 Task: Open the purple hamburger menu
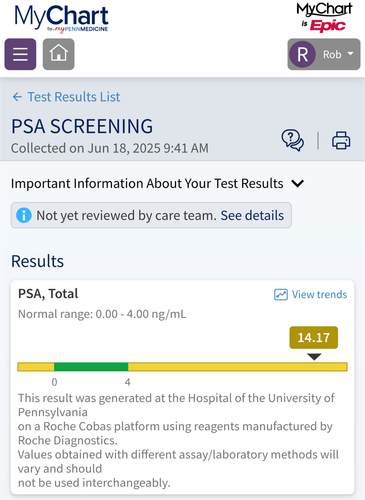pyautogui.click(x=20, y=54)
